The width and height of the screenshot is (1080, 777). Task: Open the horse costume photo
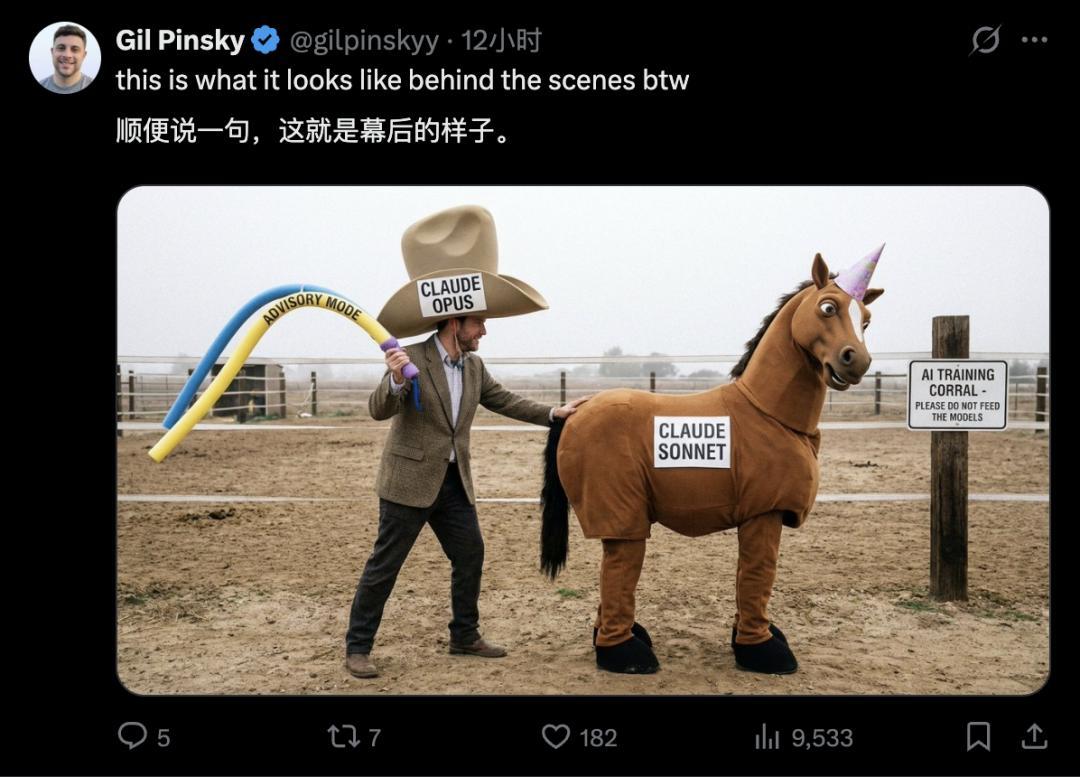click(x=583, y=440)
